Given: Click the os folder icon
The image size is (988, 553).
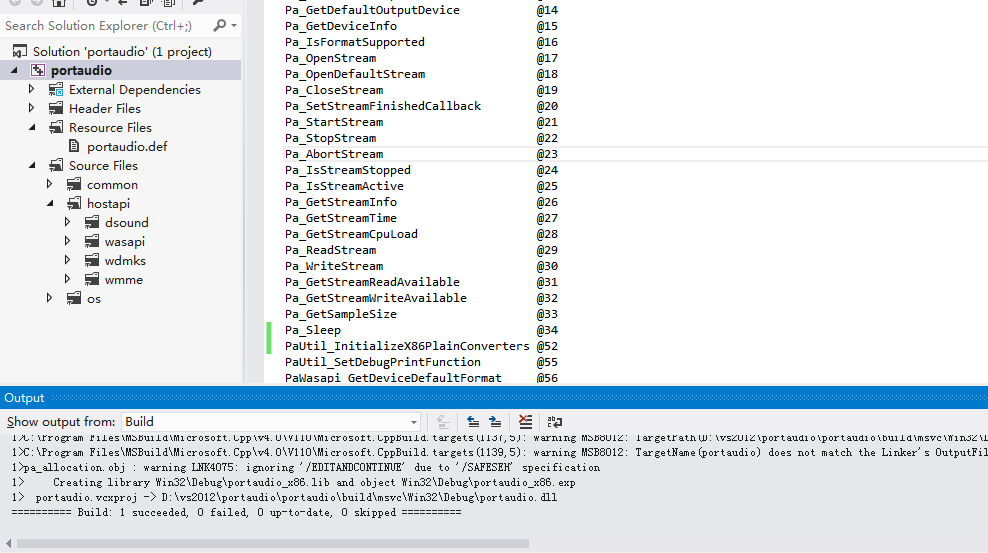Looking at the screenshot, I should coord(74,298).
